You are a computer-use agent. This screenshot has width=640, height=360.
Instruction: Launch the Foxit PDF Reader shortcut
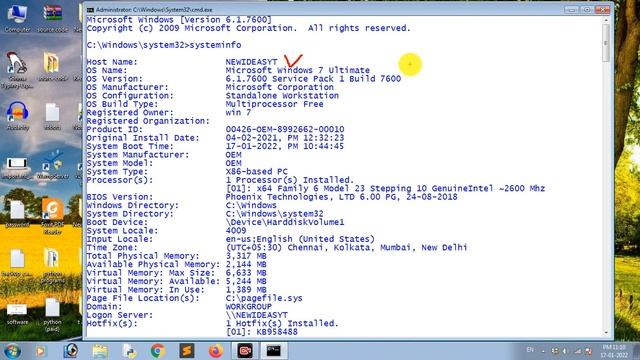pyautogui.click(x=52, y=215)
